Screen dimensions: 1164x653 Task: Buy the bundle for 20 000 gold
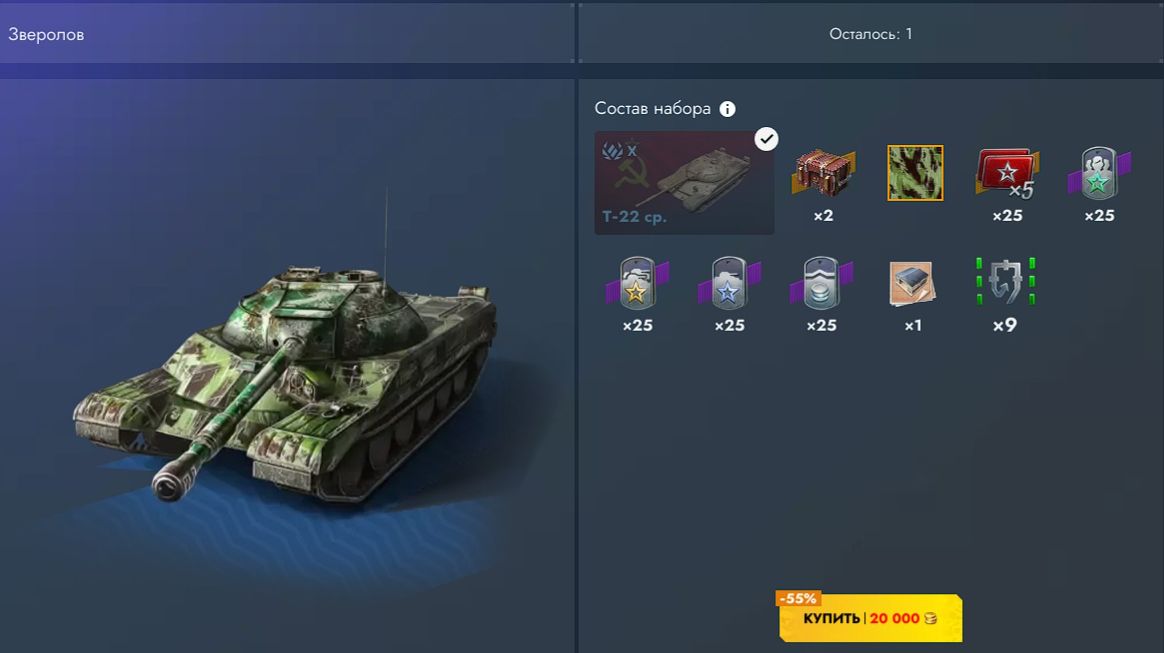870,618
